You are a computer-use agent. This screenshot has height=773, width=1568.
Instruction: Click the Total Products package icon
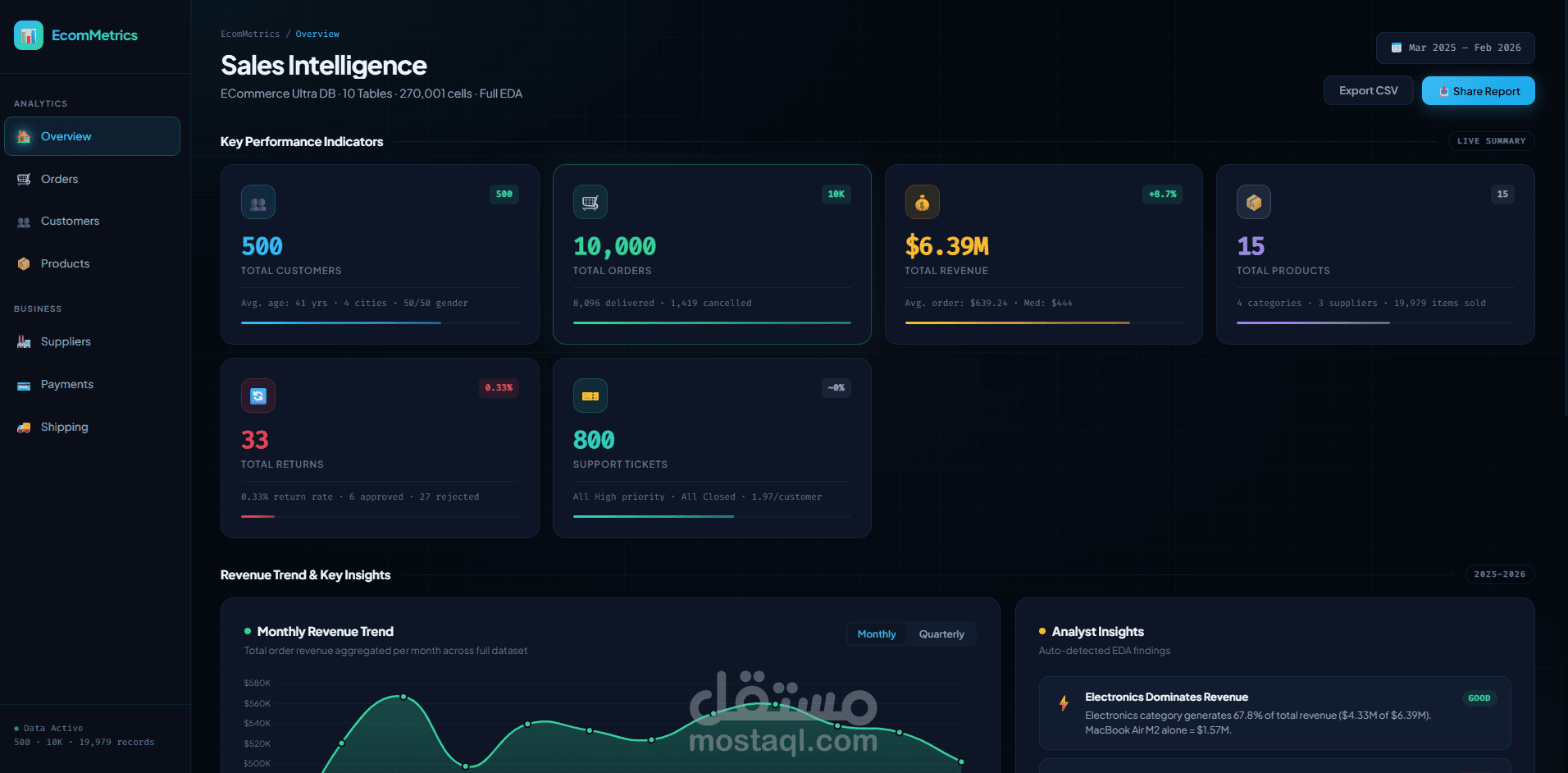[x=1254, y=203]
